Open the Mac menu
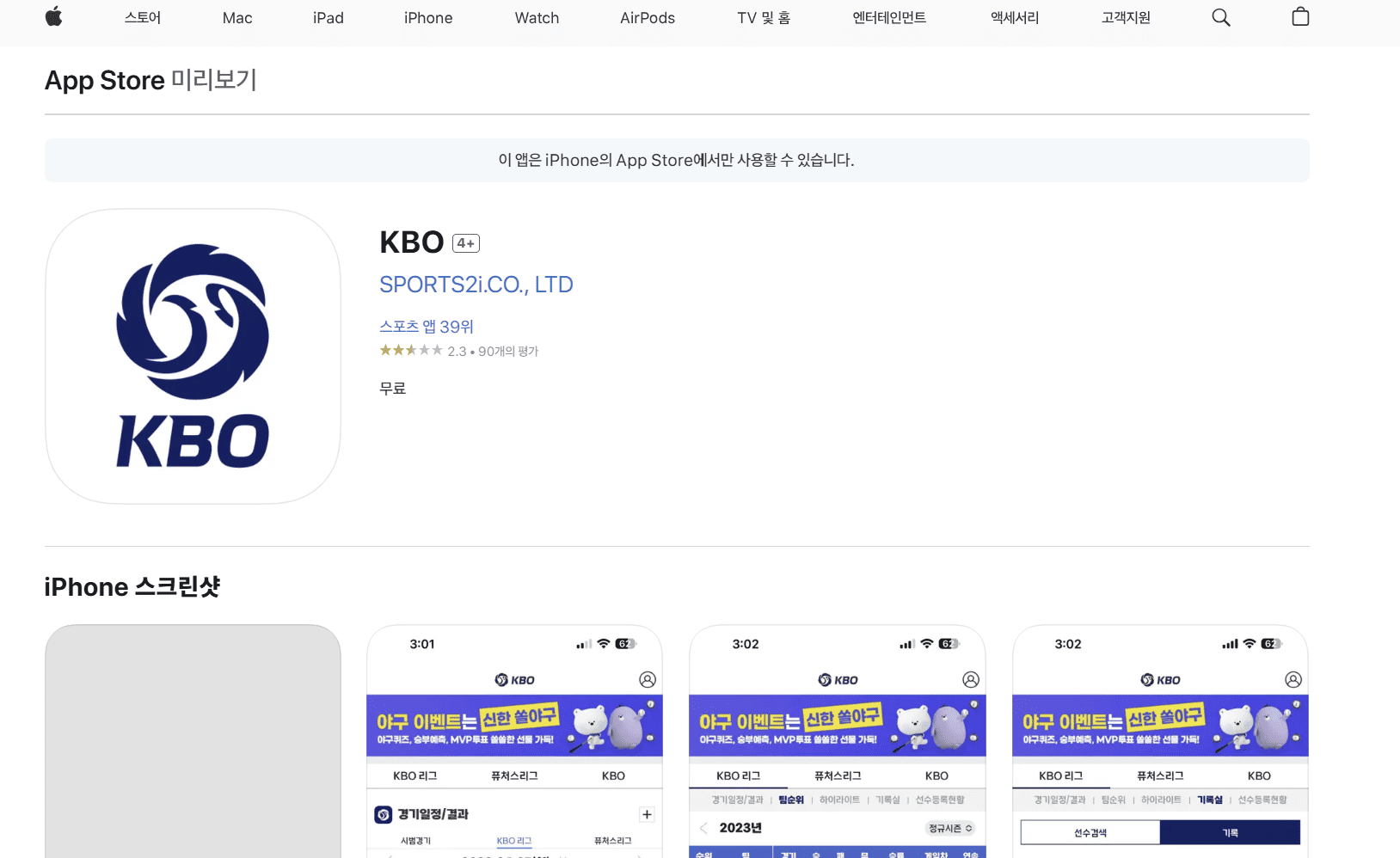The height and width of the screenshot is (858, 1400). tap(237, 17)
